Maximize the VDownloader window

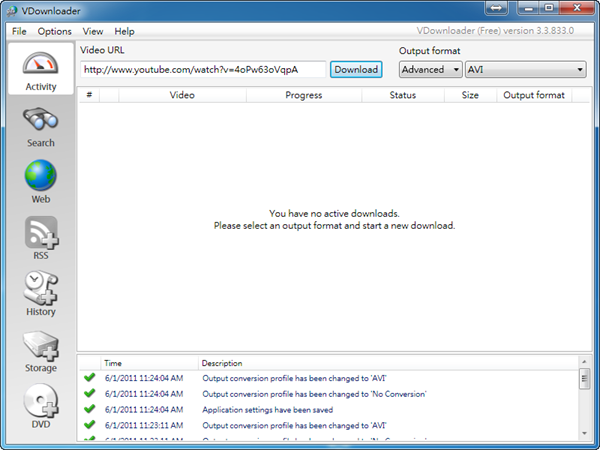[549, 8]
